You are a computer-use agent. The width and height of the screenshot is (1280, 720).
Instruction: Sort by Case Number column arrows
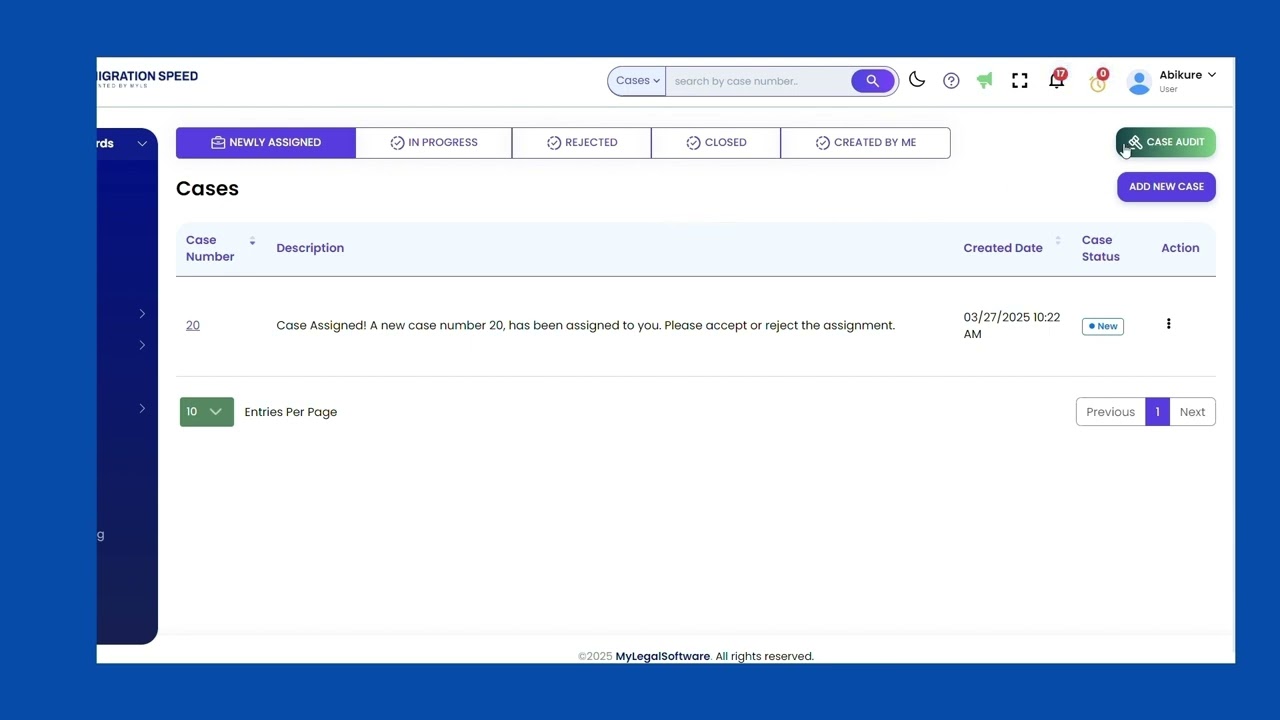tap(252, 241)
